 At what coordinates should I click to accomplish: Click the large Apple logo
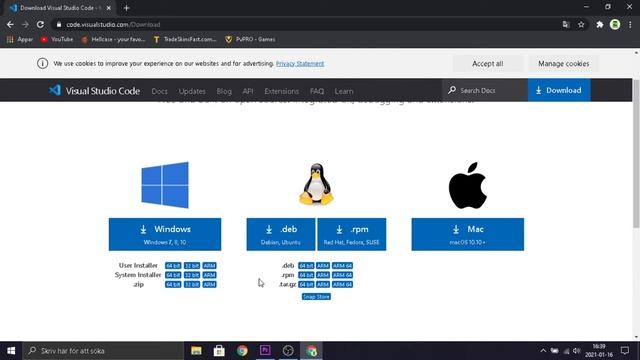point(468,185)
